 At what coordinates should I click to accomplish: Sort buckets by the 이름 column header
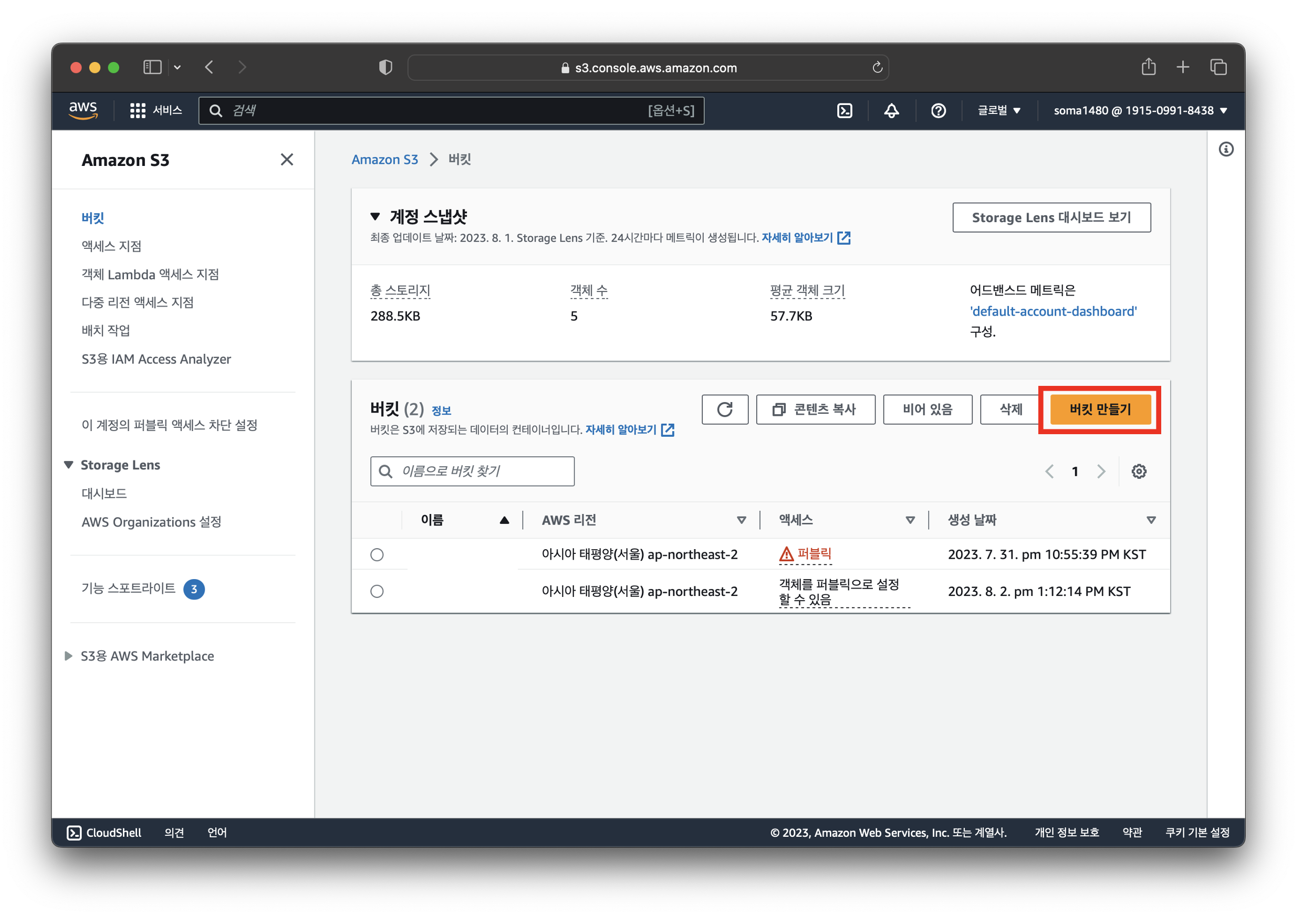(x=433, y=520)
